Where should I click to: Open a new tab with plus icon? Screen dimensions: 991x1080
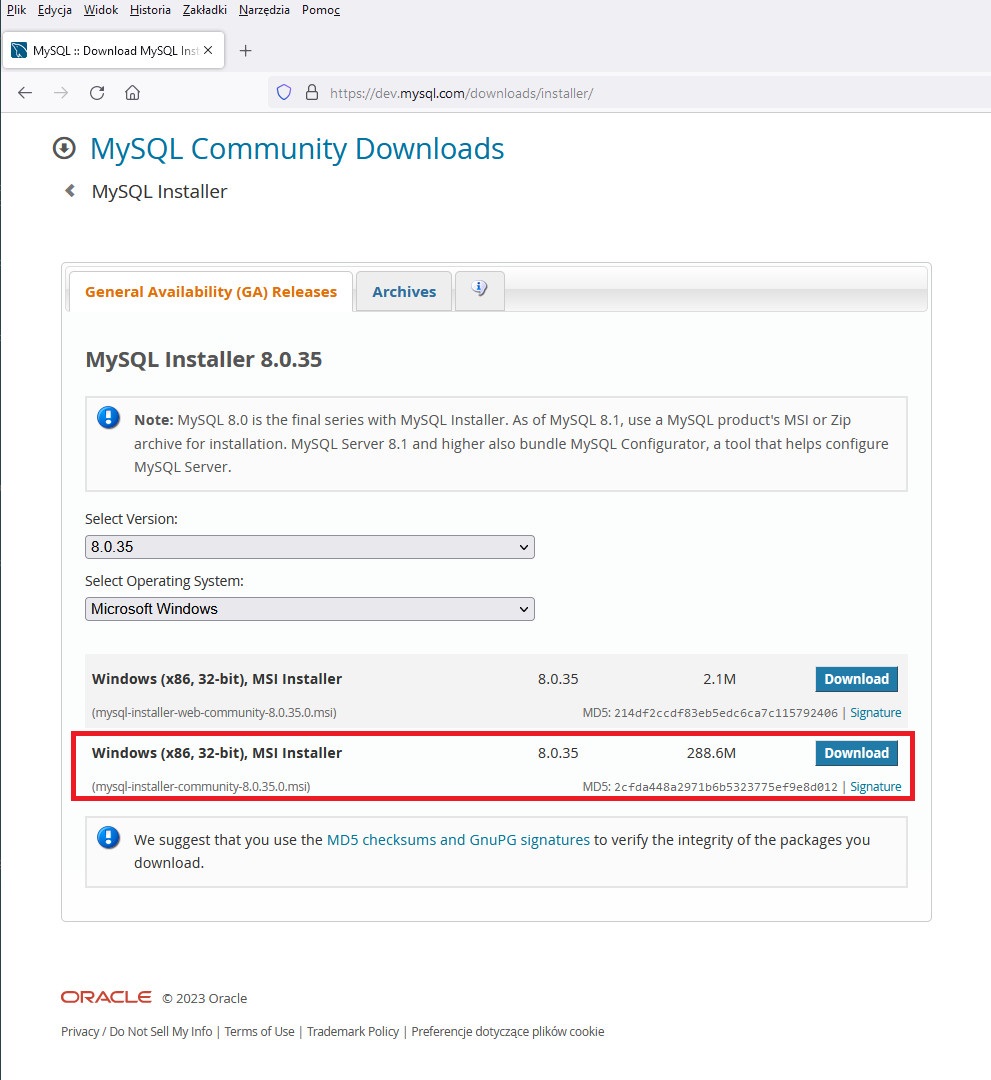(x=245, y=50)
